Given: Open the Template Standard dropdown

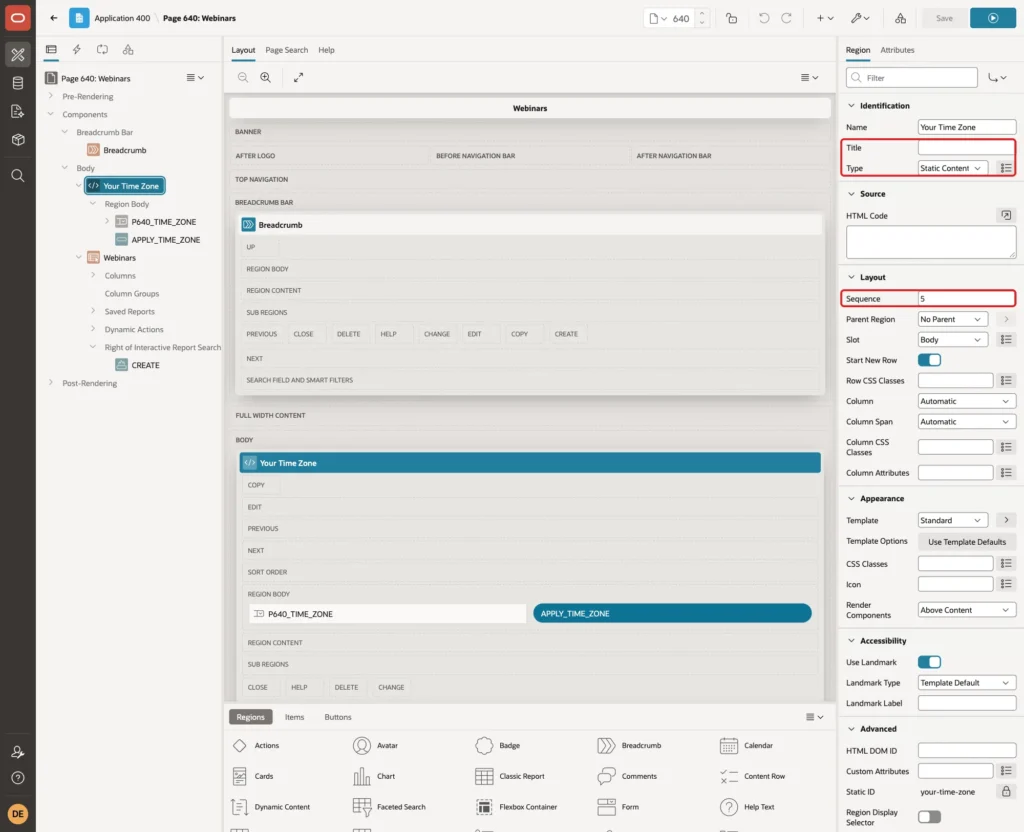Looking at the screenshot, I should click(x=952, y=520).
